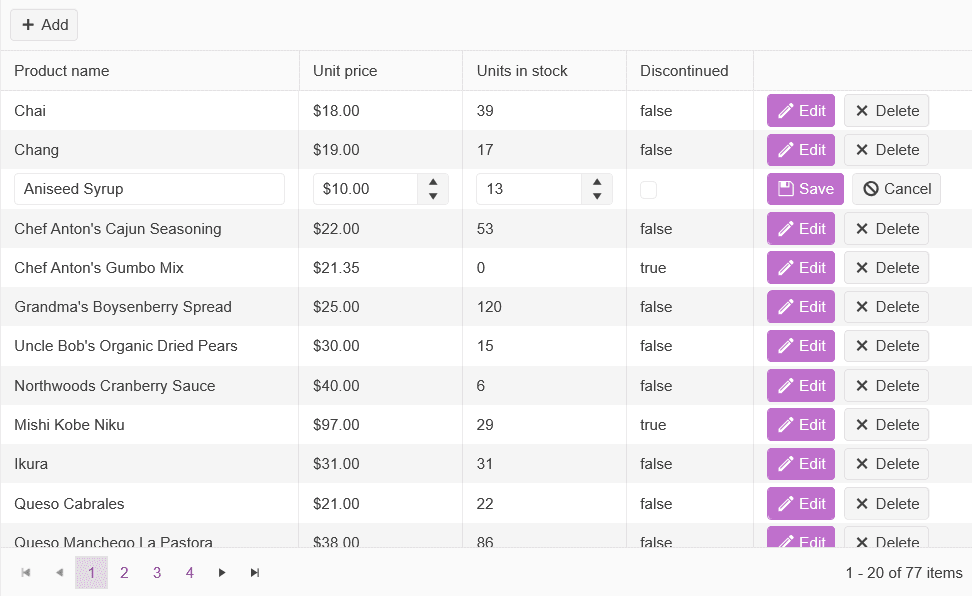Click the $10.00 unit price input
Screen dimensions: 972x596
pos(365,189)
